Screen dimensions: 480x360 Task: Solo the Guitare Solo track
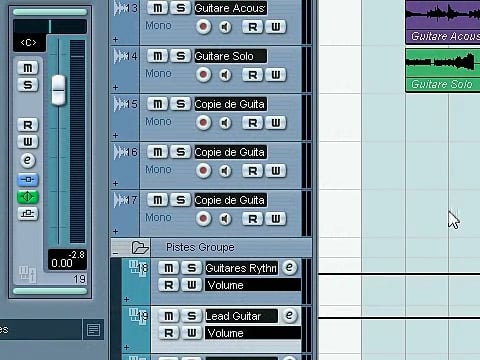180,56
